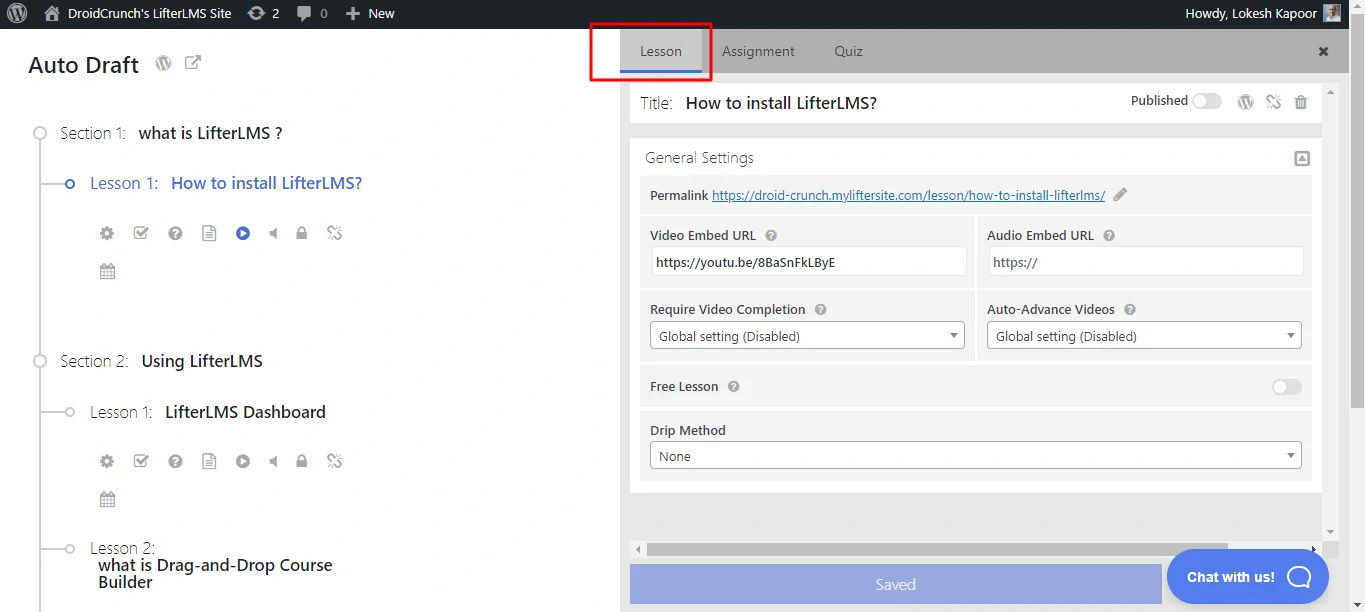Open comments indicator in admin bar
Viewport: 1365px width, 612px height.
tap(313, 14)
